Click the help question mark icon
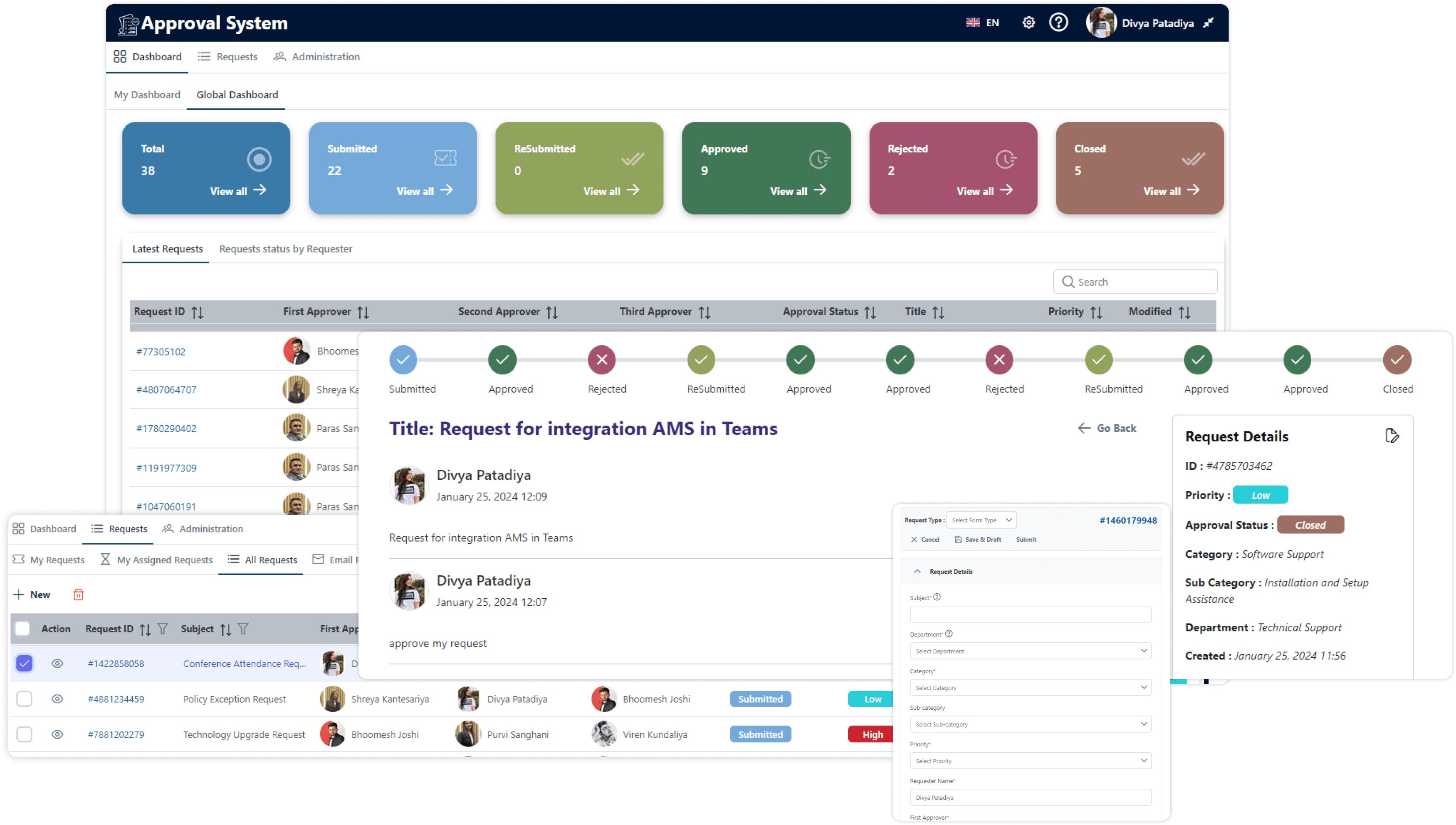Viewport: 1456px width, 825px height. [x=1058, y=22]
